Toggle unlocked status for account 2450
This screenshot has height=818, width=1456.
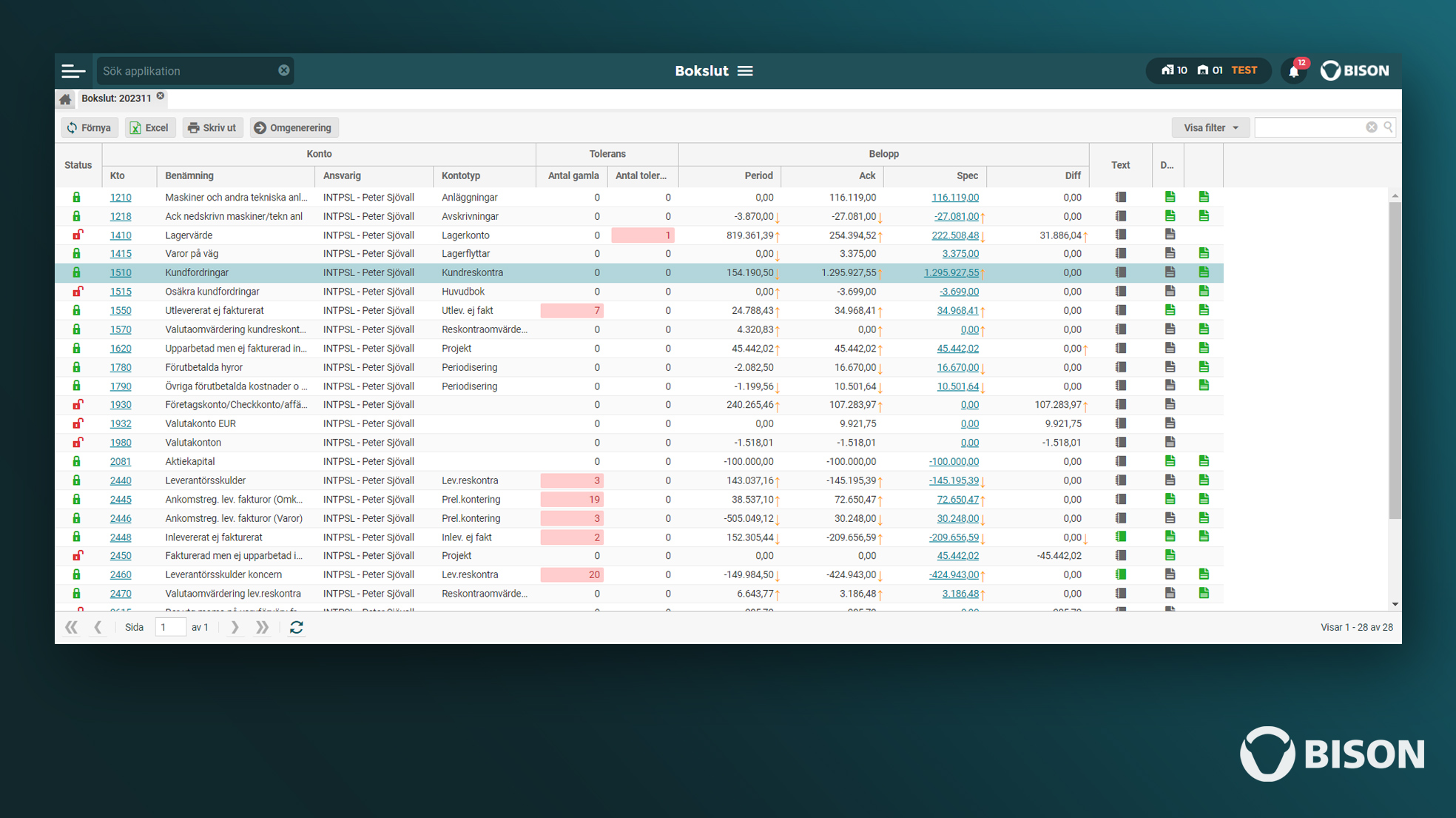coord(77,555)
